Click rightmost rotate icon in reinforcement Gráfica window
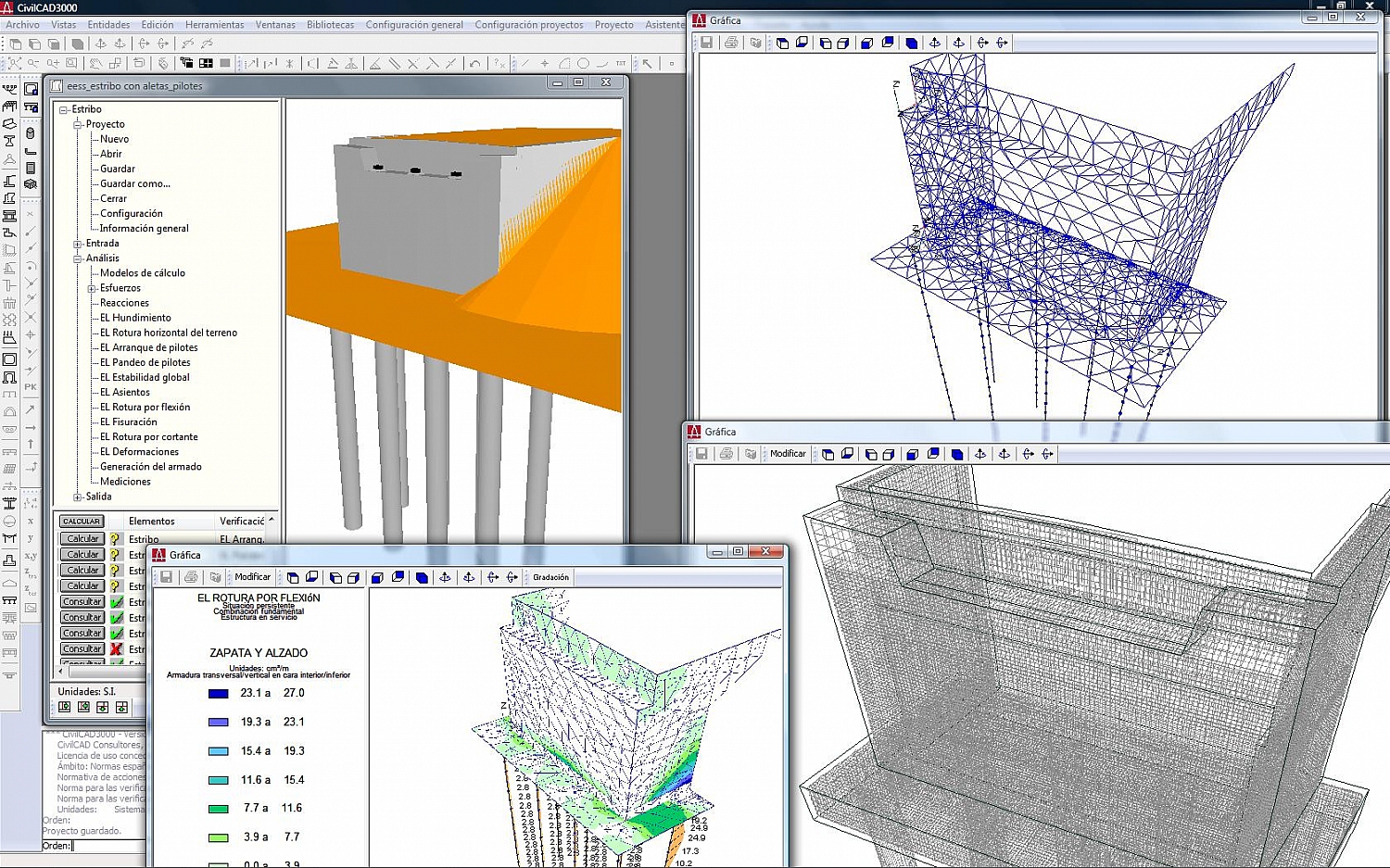Image resolution: width=1390 pixels, height=868 pixels. [x=1047, y=454]
